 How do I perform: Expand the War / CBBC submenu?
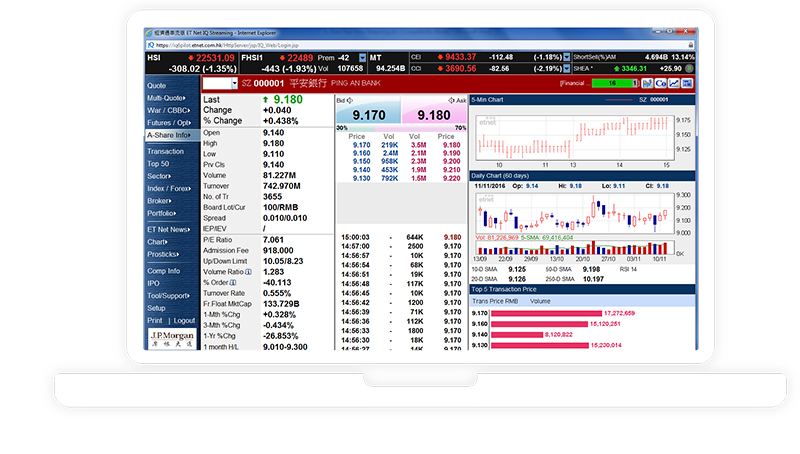tap(168, 110)
